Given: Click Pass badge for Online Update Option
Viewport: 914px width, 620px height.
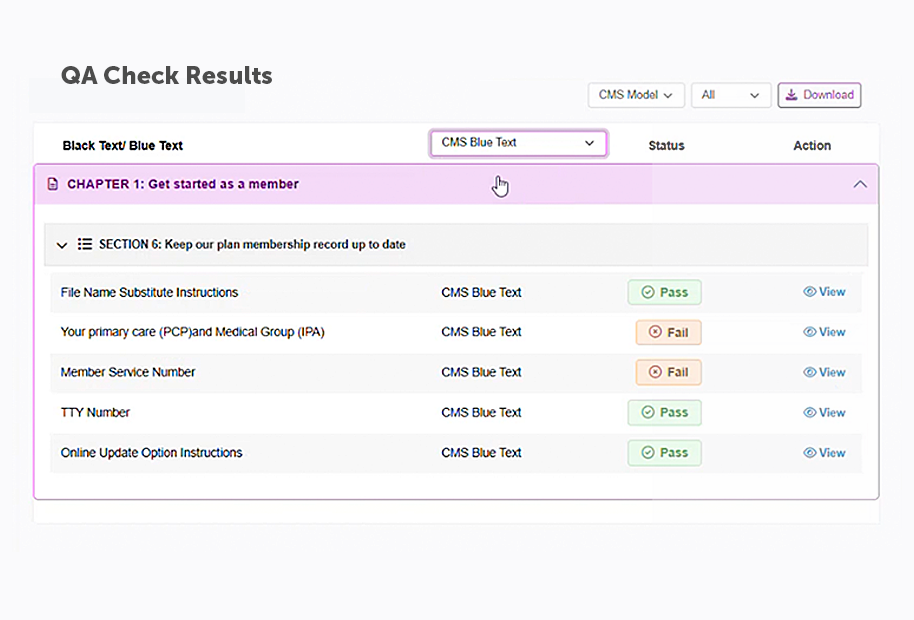Looking at the screenshot, I should pos(664,453).
